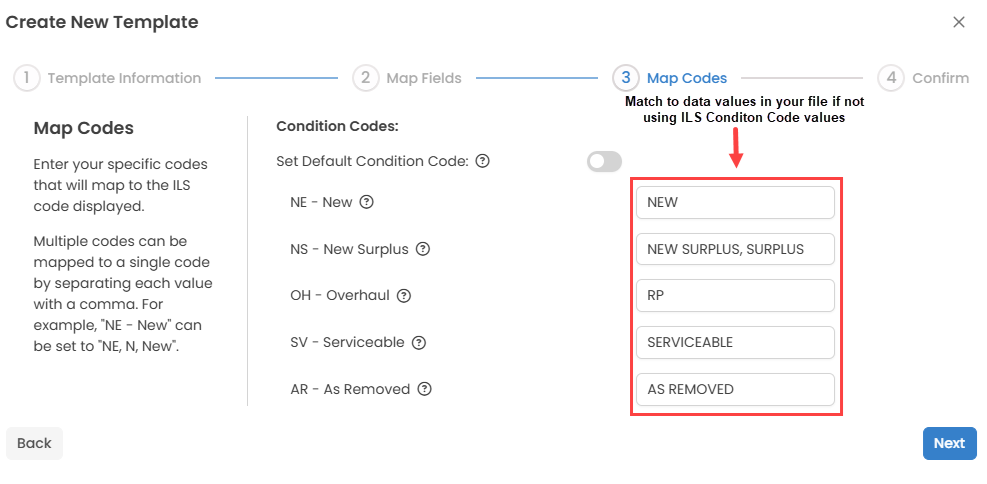Close the Create New Template dialog
987x484 pixels.
[959, 22]
